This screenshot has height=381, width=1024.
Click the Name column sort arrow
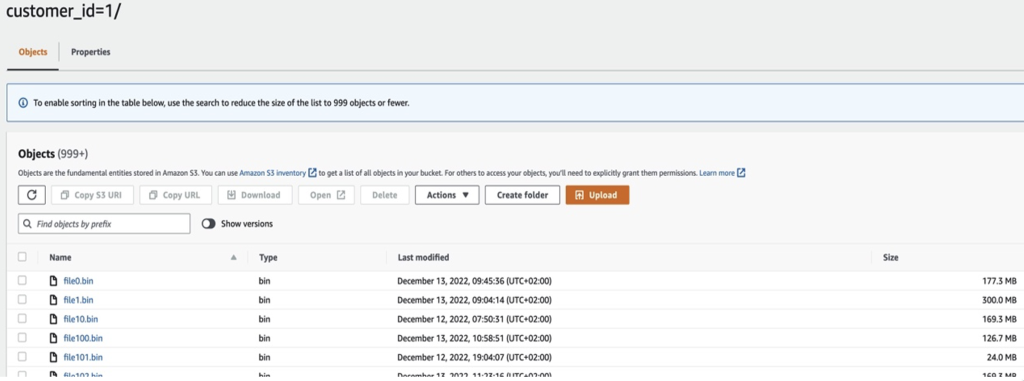[233, 257]
